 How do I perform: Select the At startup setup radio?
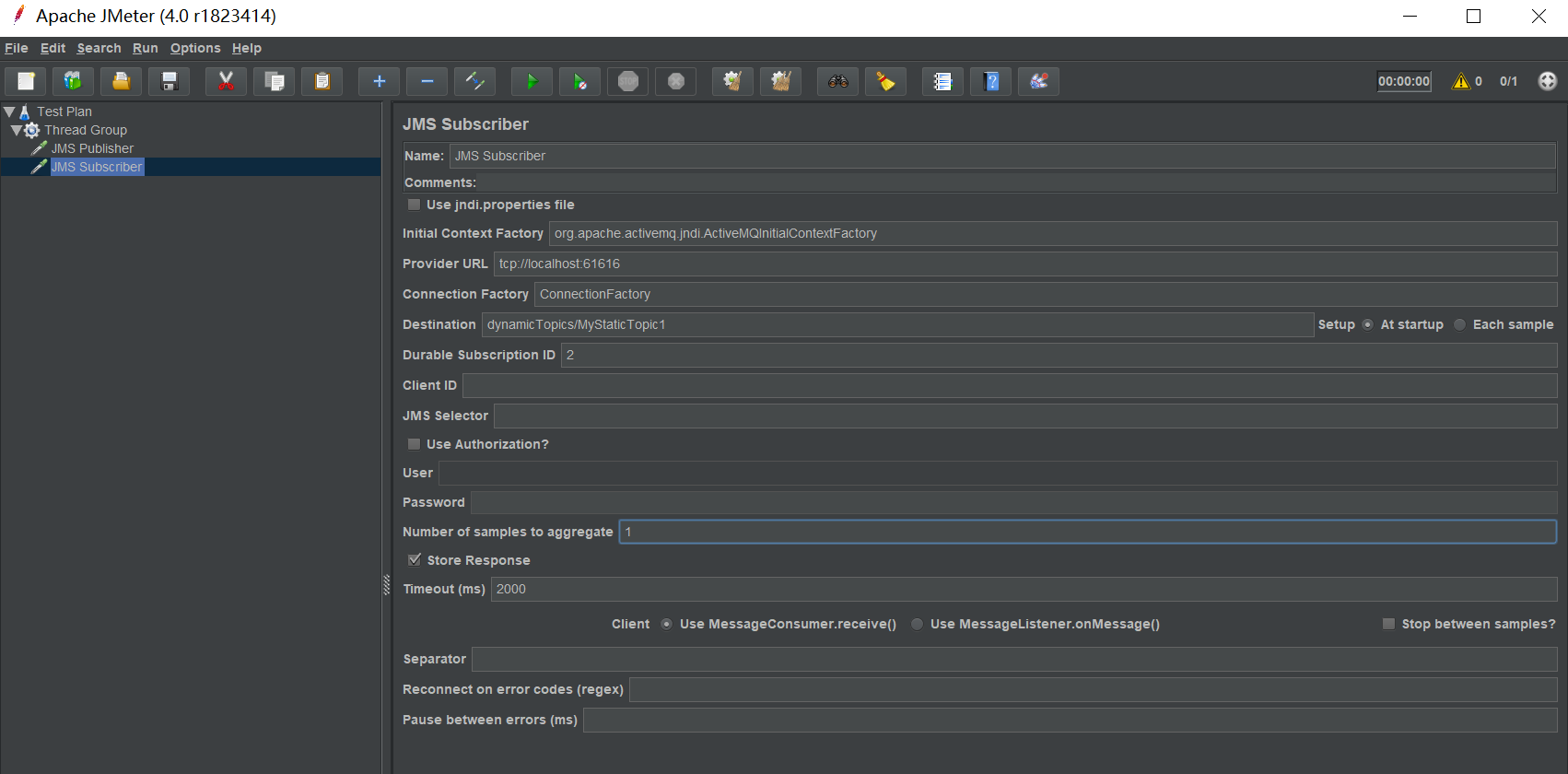[1368, 324]
